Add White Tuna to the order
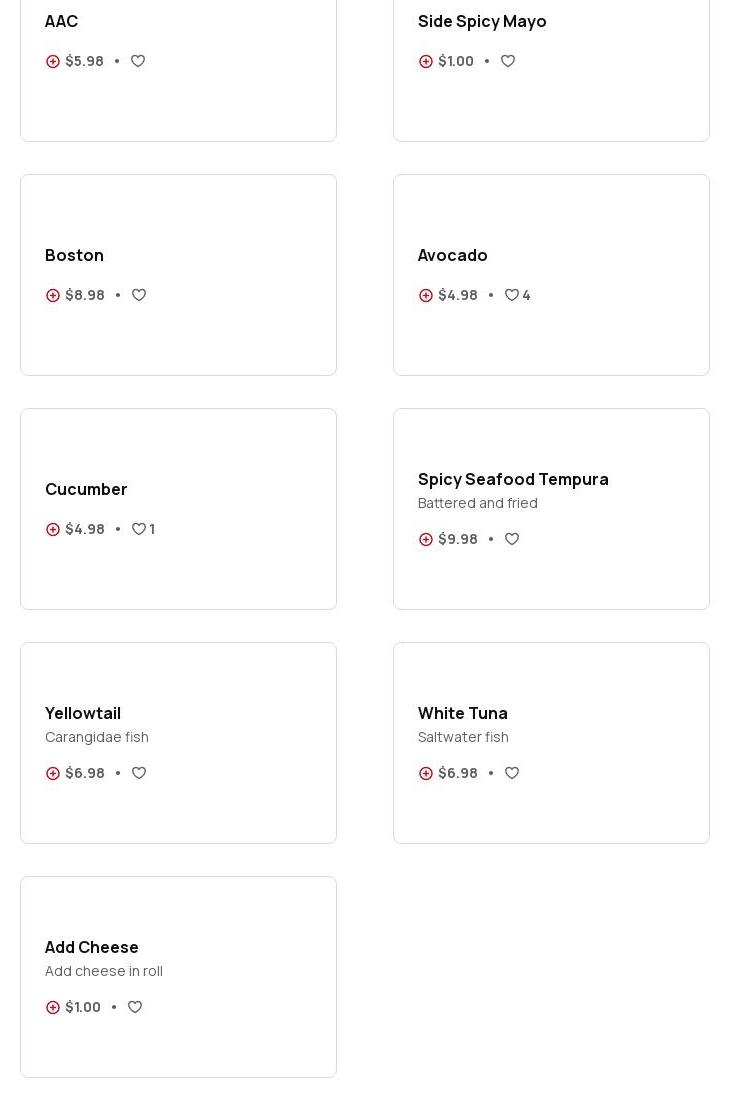This screenshot has width=750, height=1096. point(426,773)
